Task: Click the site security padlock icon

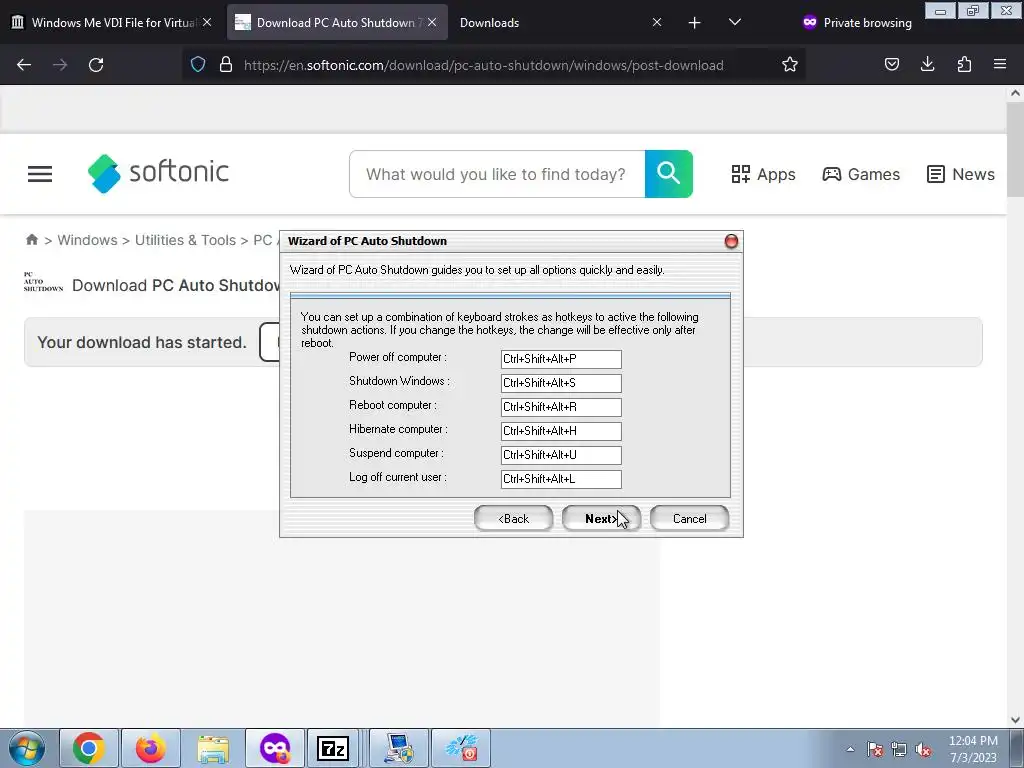Action: tap(226, 65)
